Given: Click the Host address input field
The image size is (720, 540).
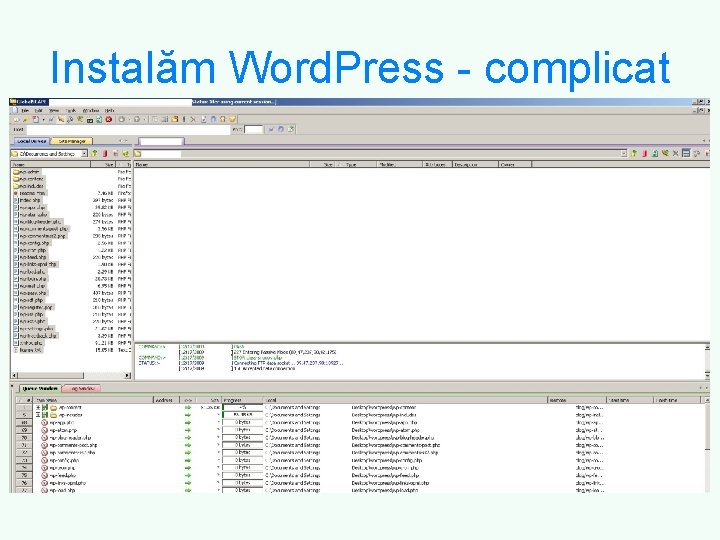Looking at the screenshot, I should [128, 129].
